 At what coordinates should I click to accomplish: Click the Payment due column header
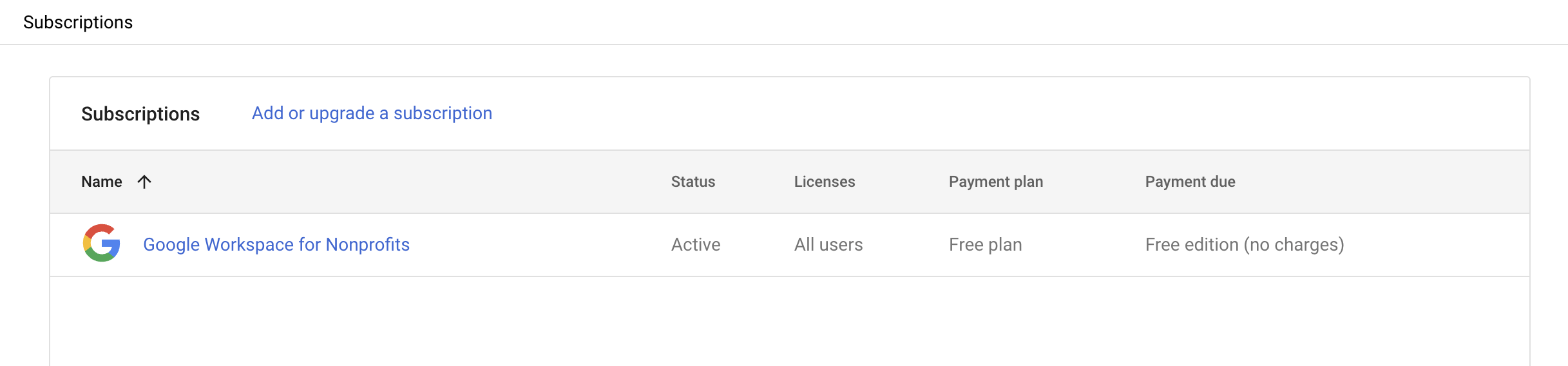1190,182
